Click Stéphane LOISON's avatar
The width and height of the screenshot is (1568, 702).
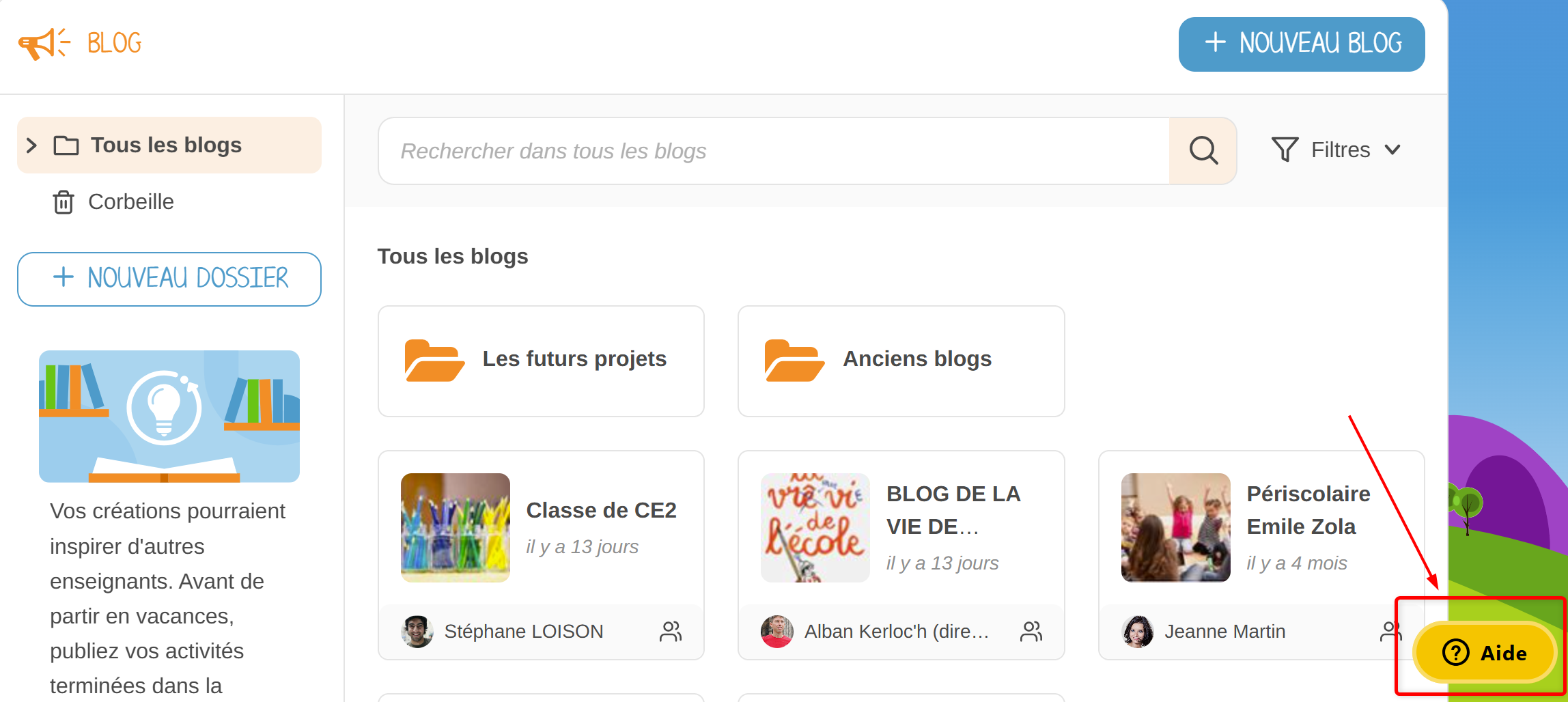click(417, 632)
